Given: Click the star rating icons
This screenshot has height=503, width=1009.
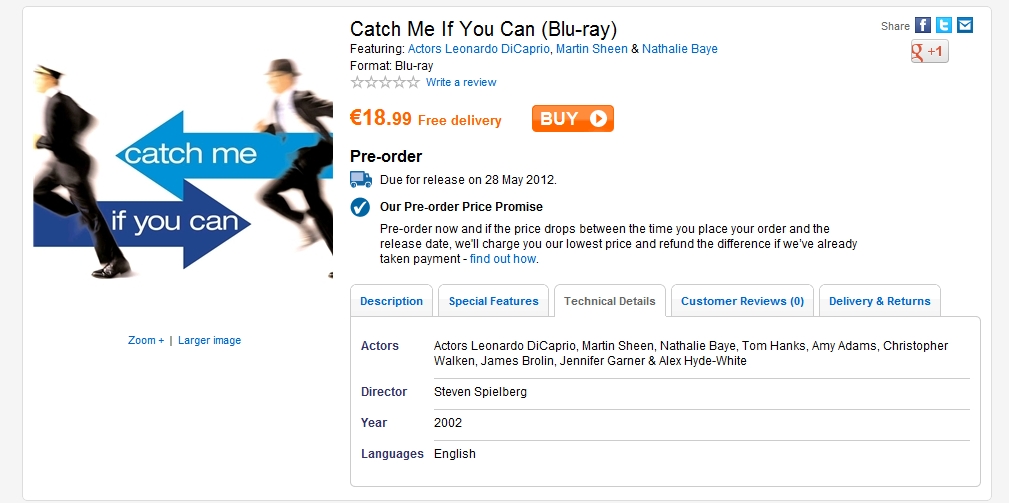Looking at the screenshot, I should point(385,82).
